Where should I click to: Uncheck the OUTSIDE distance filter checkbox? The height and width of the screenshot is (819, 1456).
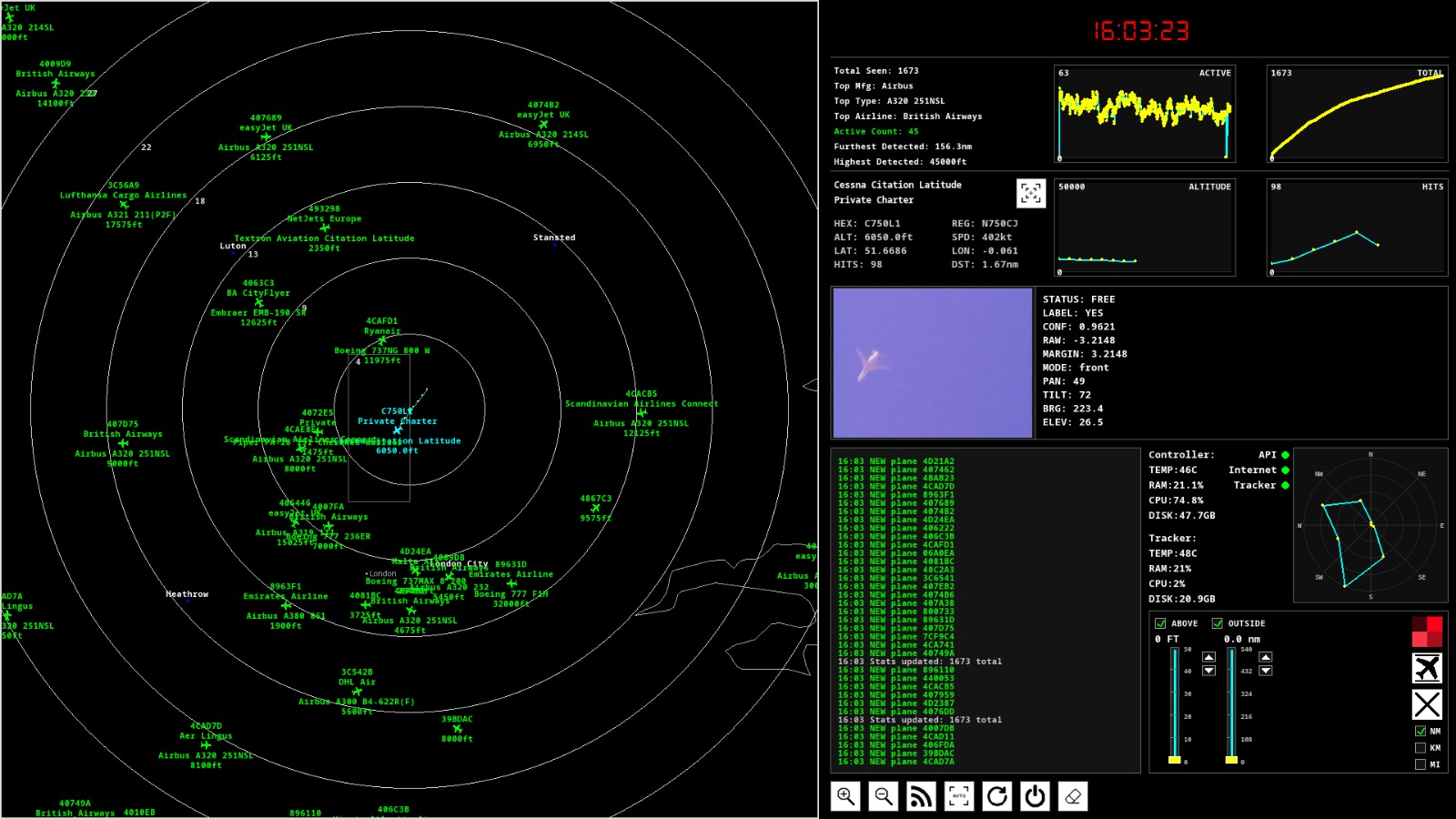point(1217,623)
